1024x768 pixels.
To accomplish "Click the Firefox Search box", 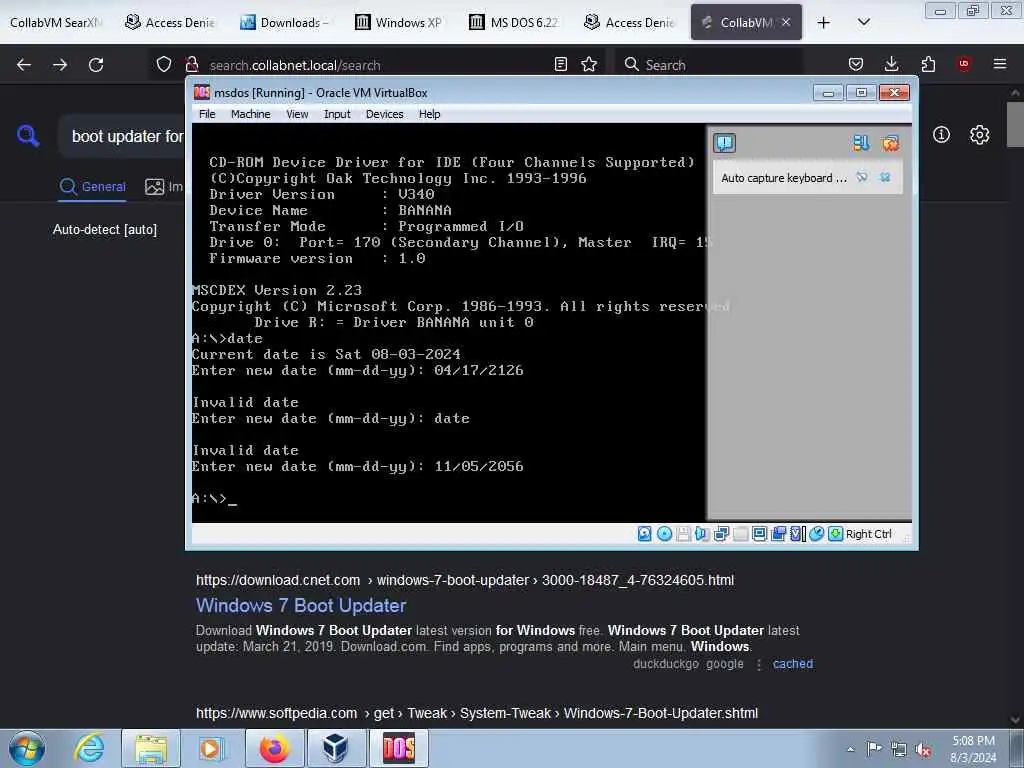I will pos(709,65).
